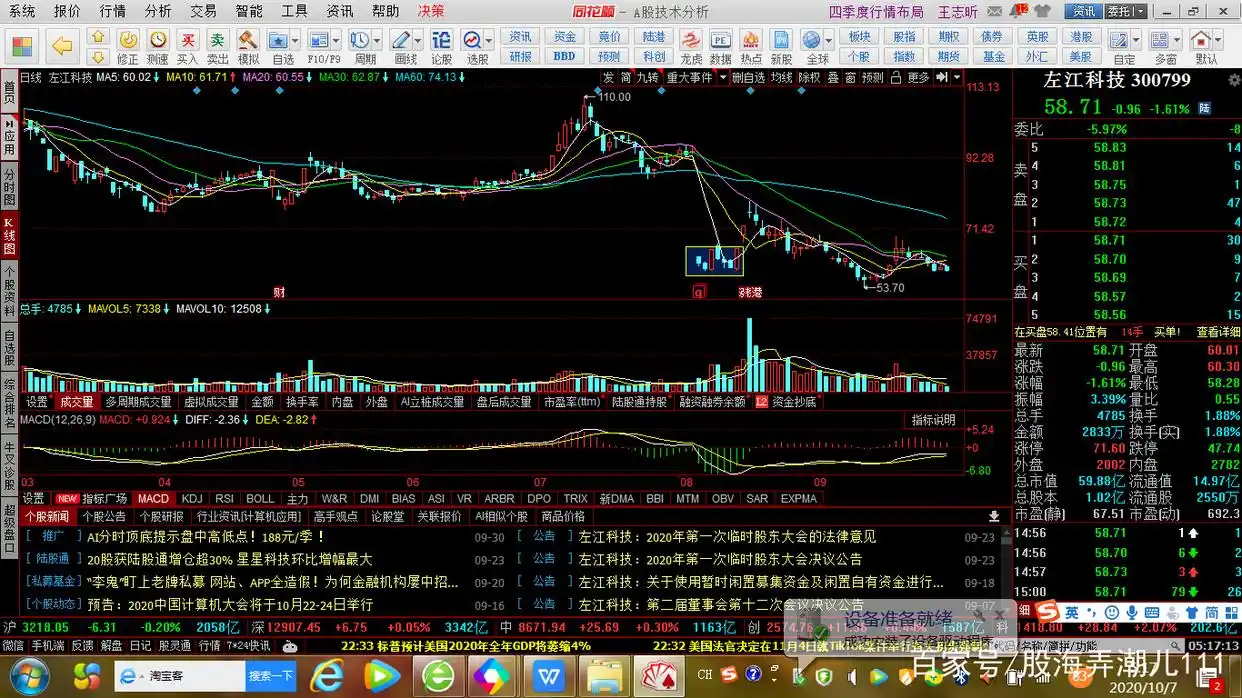Open the 全球 global markets icon
The width and height of the screenshot is (1242, 698).
click(x=813, y=40)
